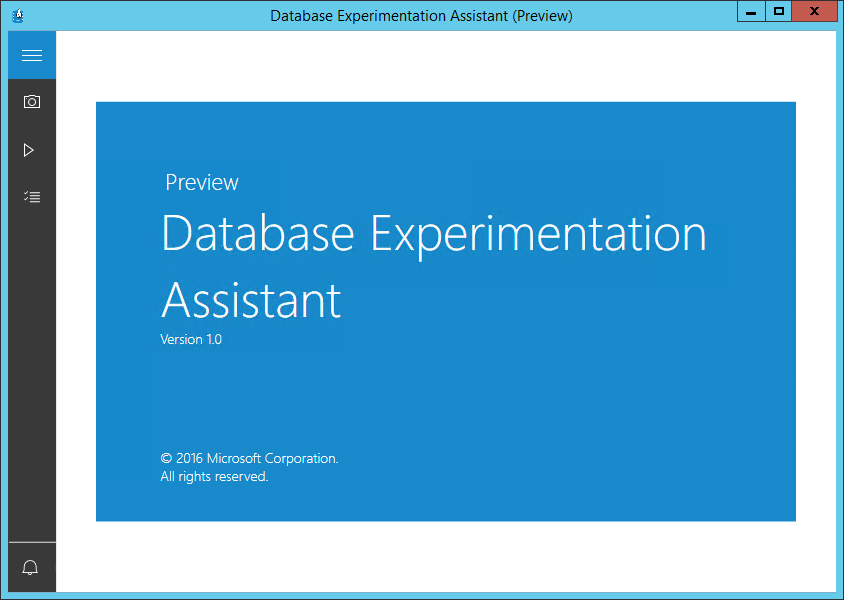The image size is (844, 600).
Task: Select the play Replay trace icon
Action: coord(29,150)
